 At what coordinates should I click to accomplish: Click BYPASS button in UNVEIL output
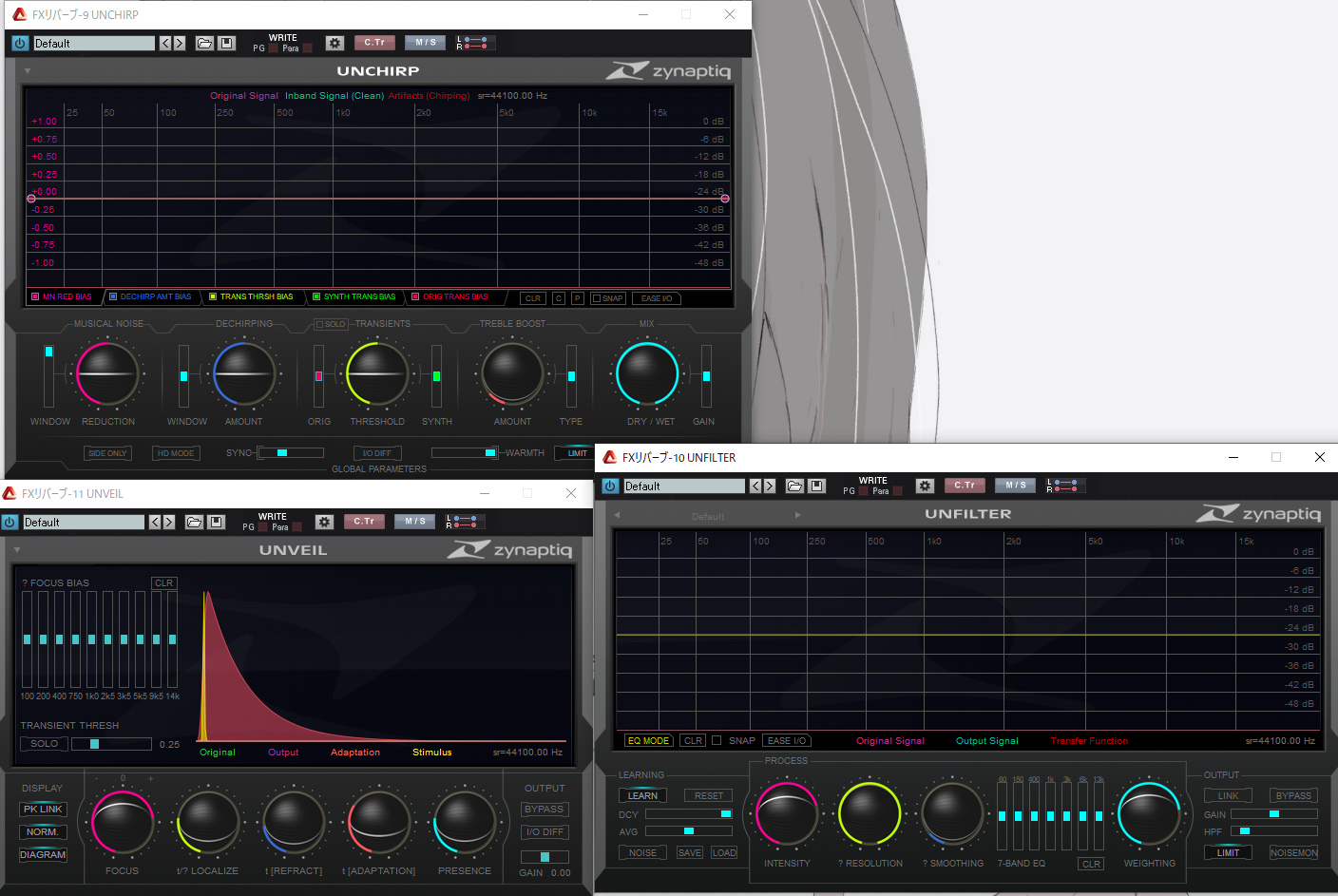(545, 810)
